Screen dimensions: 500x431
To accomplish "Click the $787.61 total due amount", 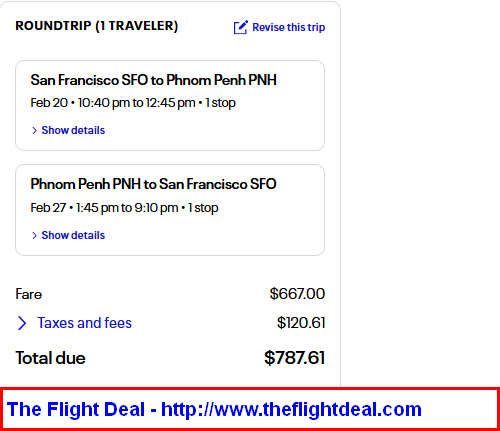I will coord(294,358).
